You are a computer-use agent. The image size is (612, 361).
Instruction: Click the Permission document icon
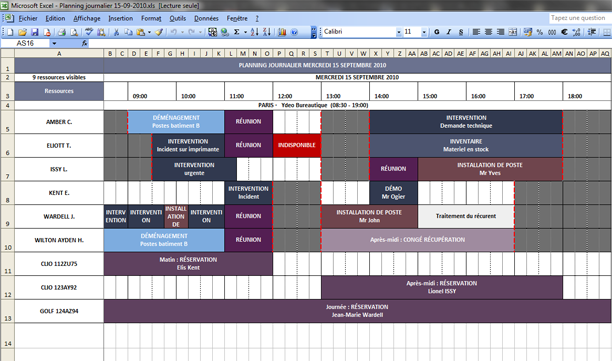coord(47,32)
